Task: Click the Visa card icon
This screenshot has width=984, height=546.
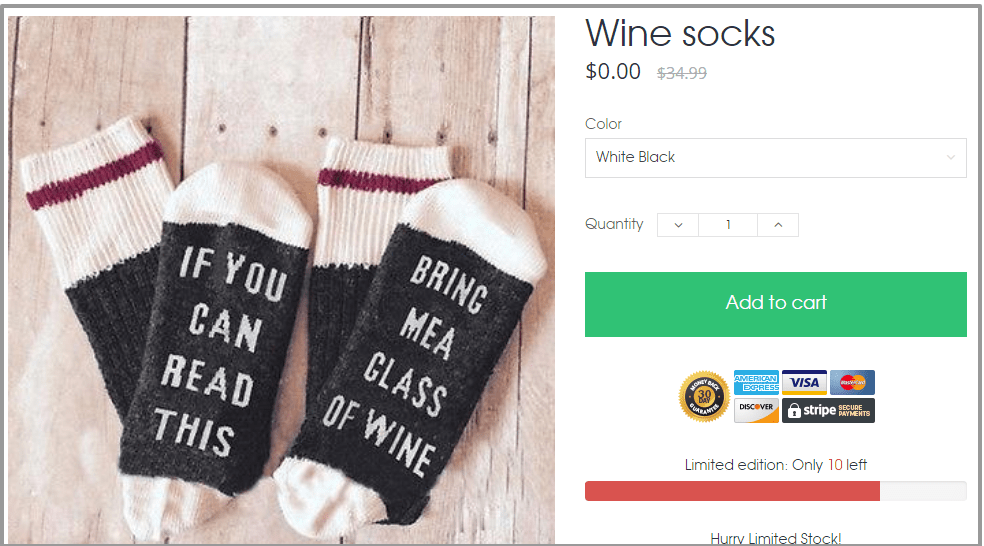Action: (x=803, y=382)
